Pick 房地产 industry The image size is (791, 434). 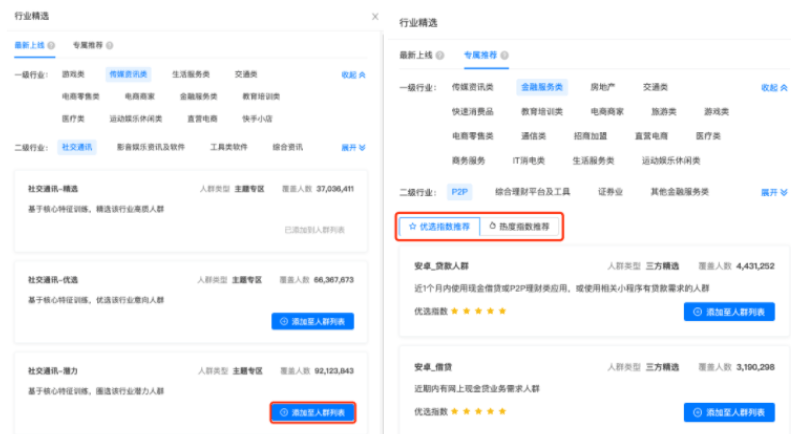[x=603, y=87]
